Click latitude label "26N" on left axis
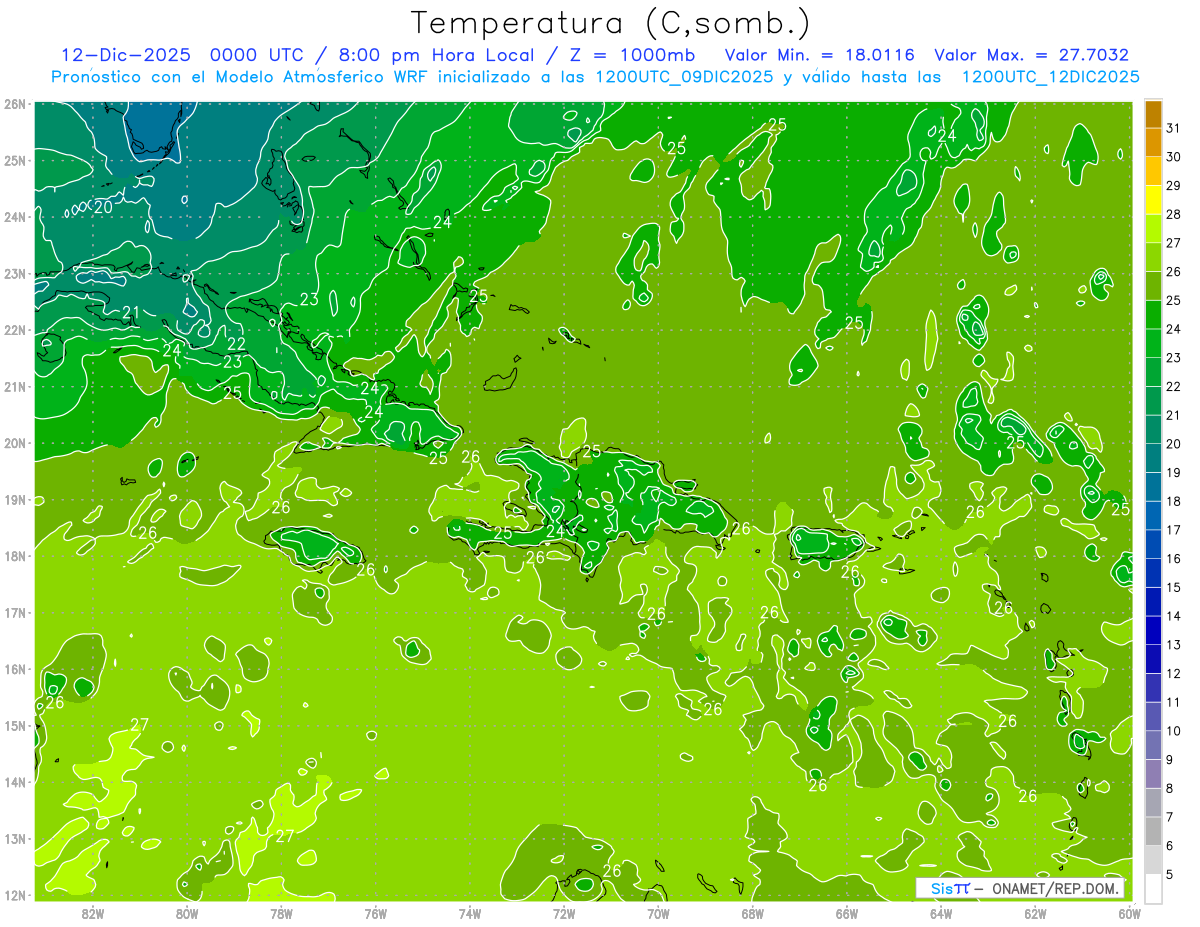1200x927 pixels. tap(15, 104)
